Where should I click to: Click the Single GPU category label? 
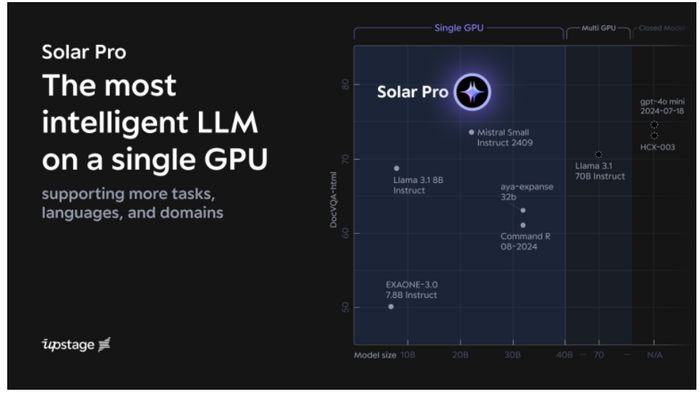[459, 28]
